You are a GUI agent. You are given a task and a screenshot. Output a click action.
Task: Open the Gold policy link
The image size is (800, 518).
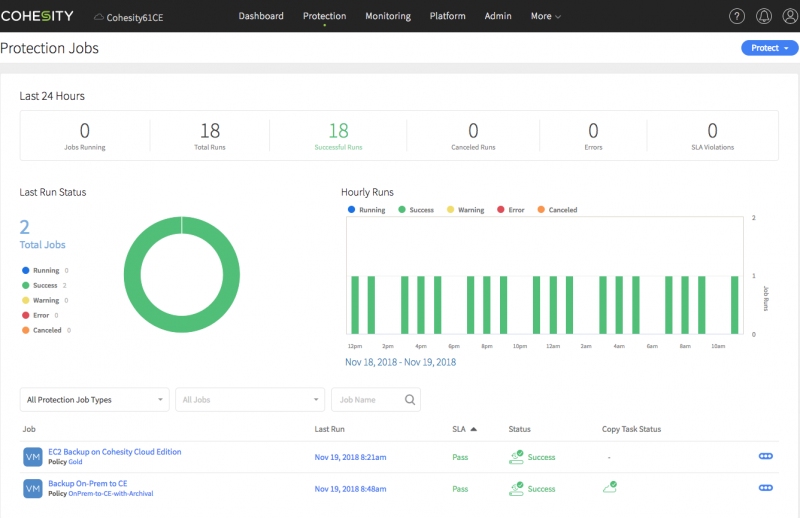coord(75,462)
